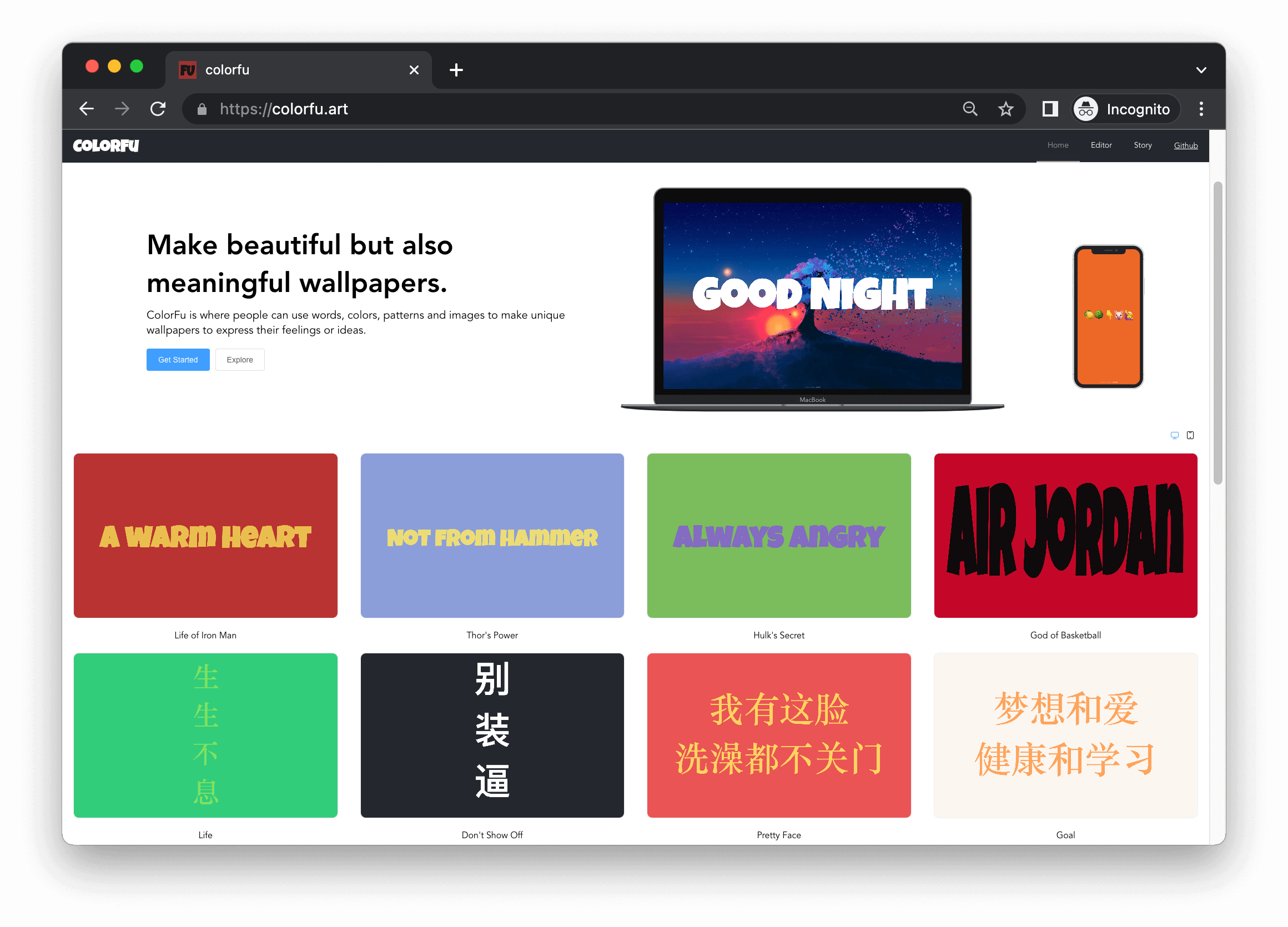Open the zoom magnifier icon in address bar
Screen dimensions: 1288x927
pyautogui.click(x=970, y=109)
